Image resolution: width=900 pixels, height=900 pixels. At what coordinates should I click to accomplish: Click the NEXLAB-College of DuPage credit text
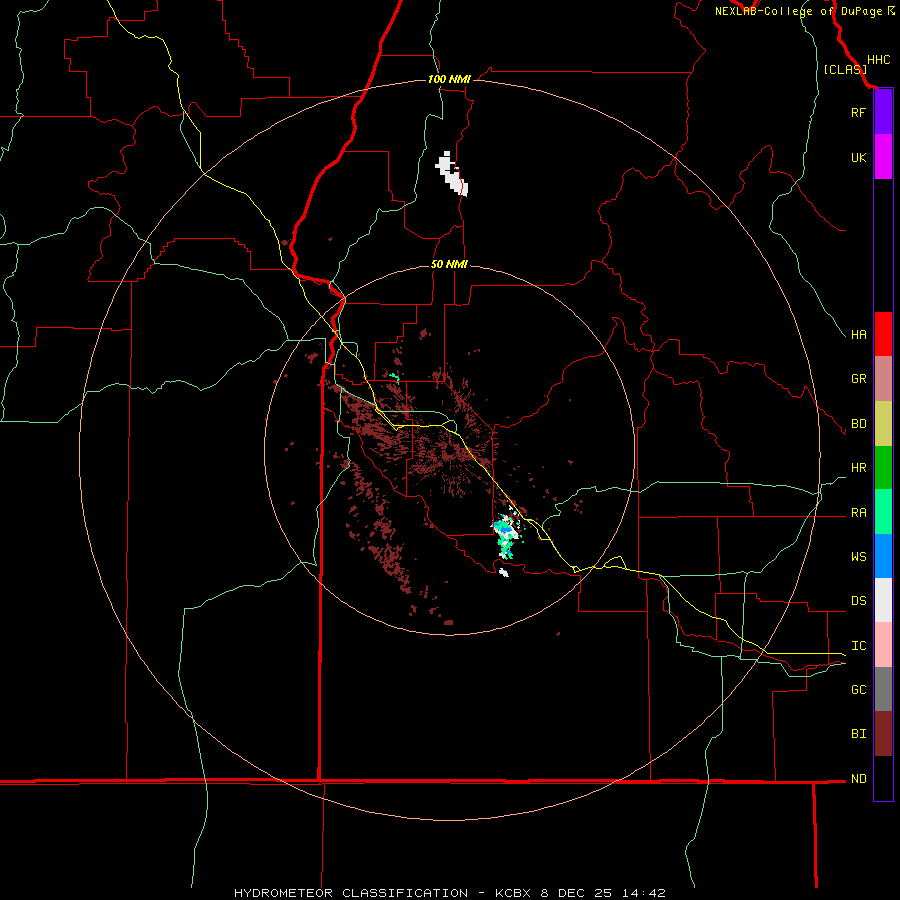(x=800, y=11)
